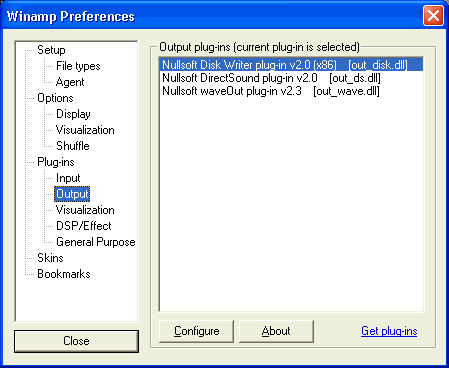Image resolution: width=449 pixels, height=368 pixels.
Task: Click the Close button below the tree
Action: (x=76, y=341)
